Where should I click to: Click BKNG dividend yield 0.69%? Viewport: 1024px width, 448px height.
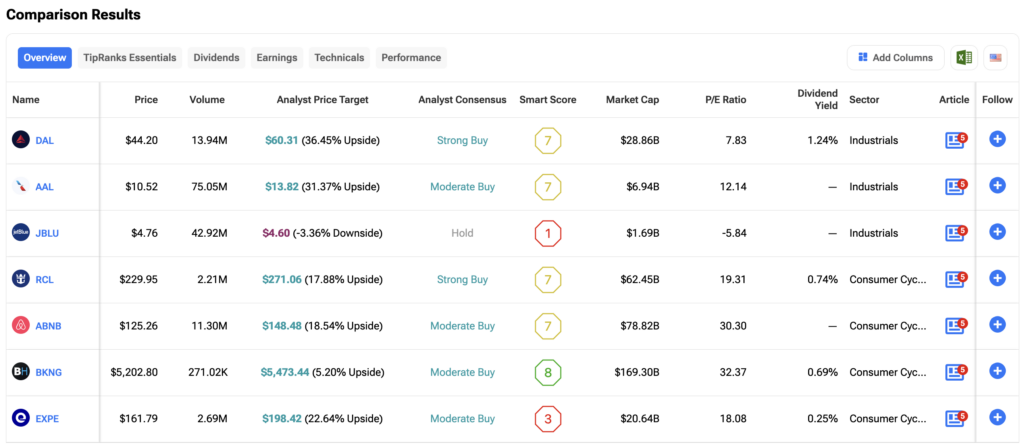pyautogui.click(x=823, y=372)
